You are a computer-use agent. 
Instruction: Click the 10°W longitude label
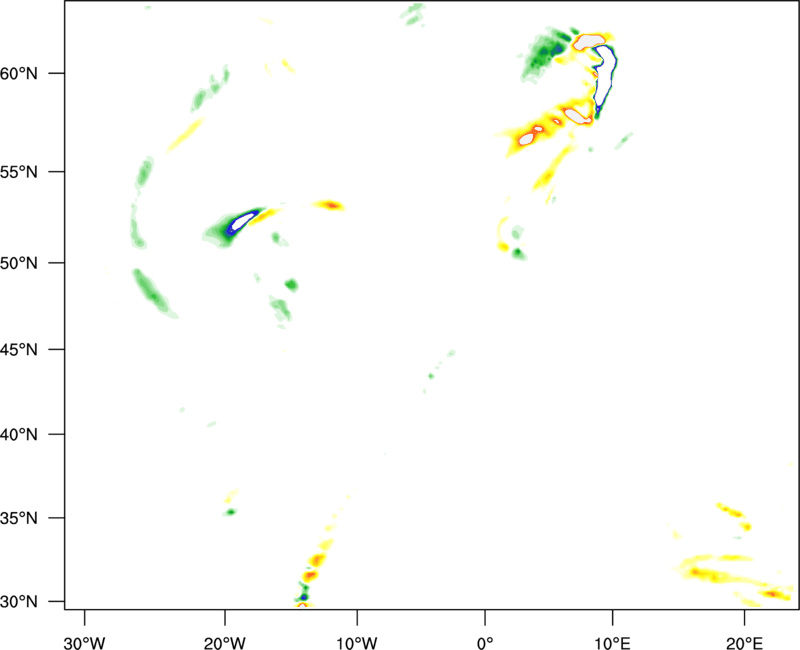click(x=357, y=643)
